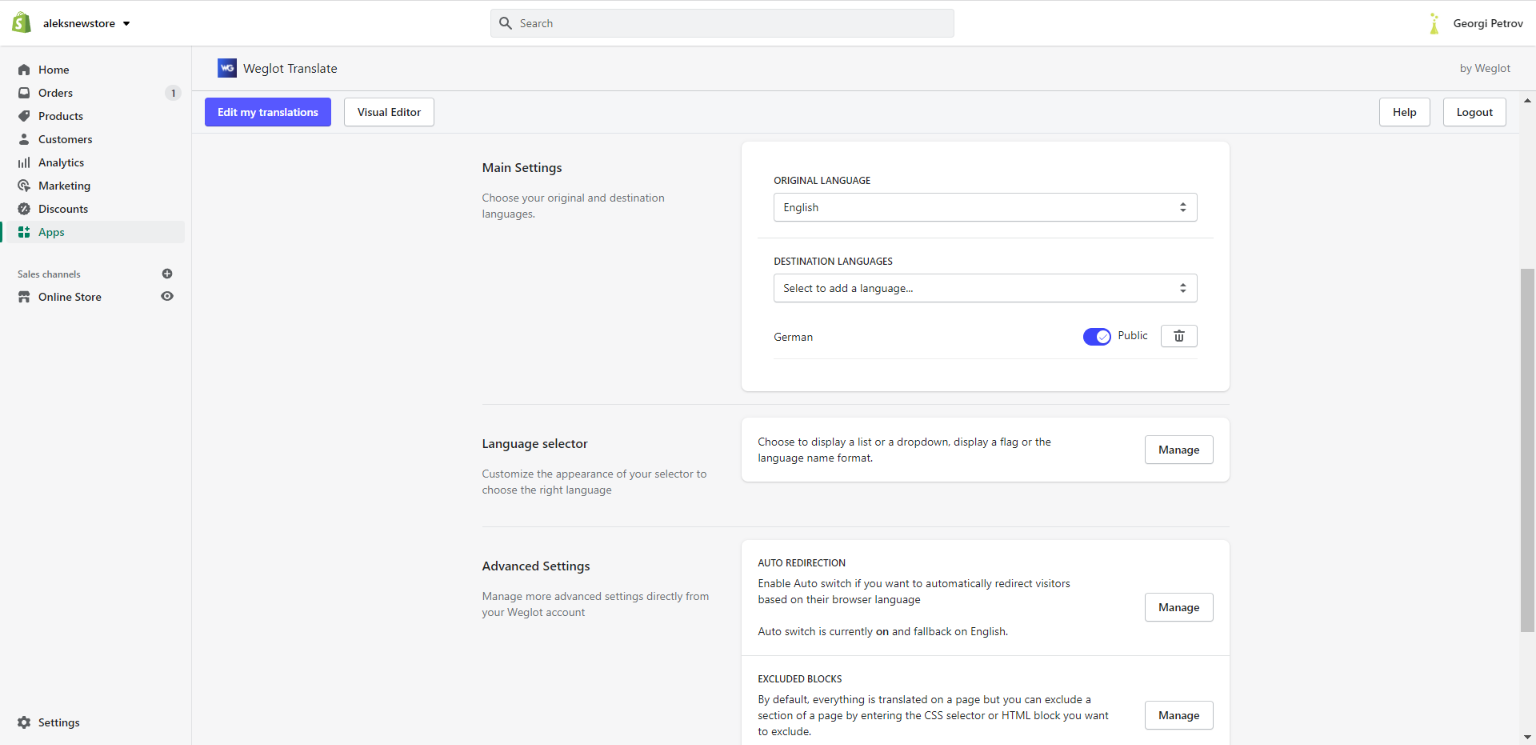
Task: Manage Excluded Blocks settings
Action: click(1179, 715)
